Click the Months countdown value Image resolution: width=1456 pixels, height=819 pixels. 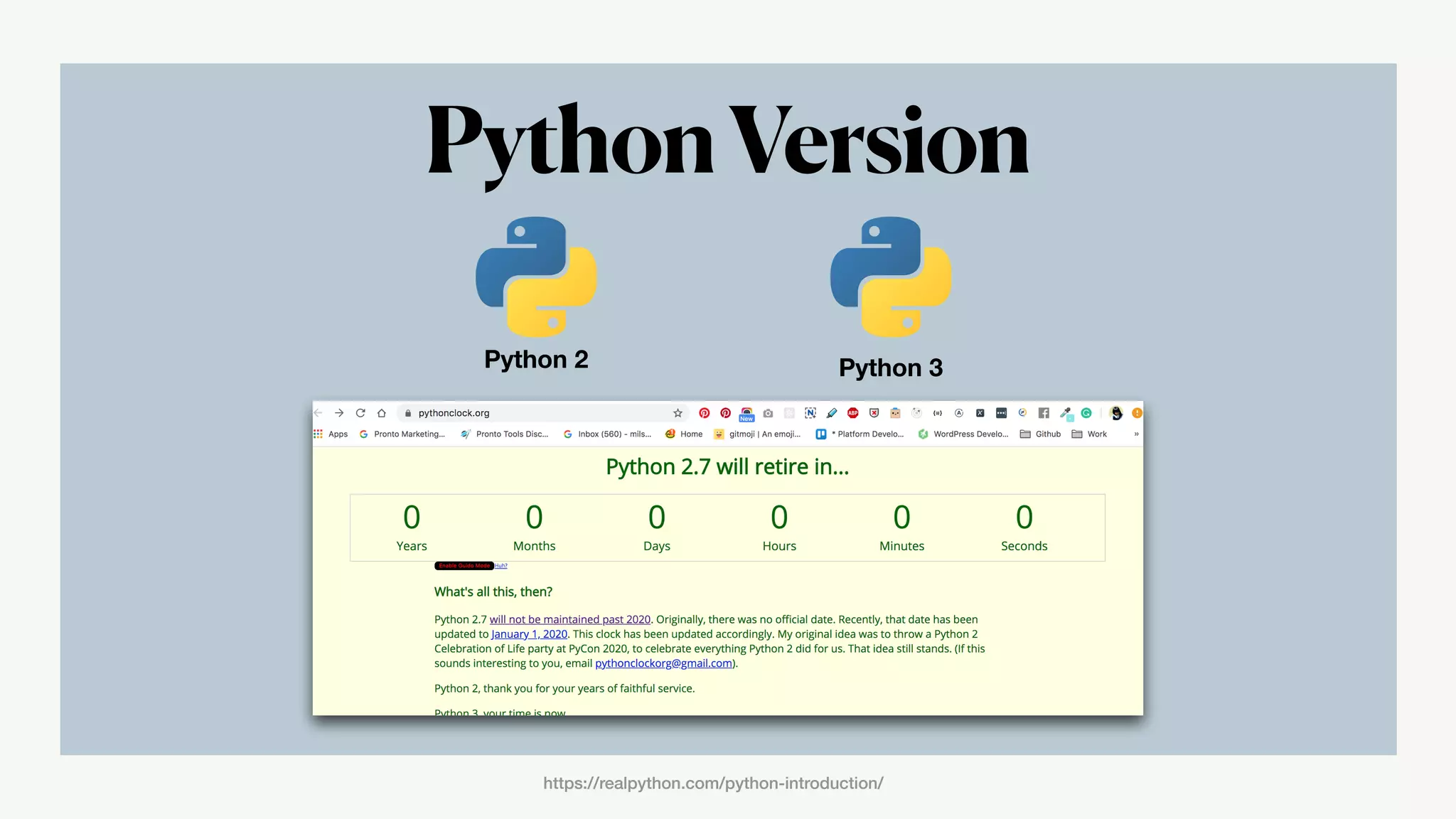pyautogui.click(x=534, y=518)
